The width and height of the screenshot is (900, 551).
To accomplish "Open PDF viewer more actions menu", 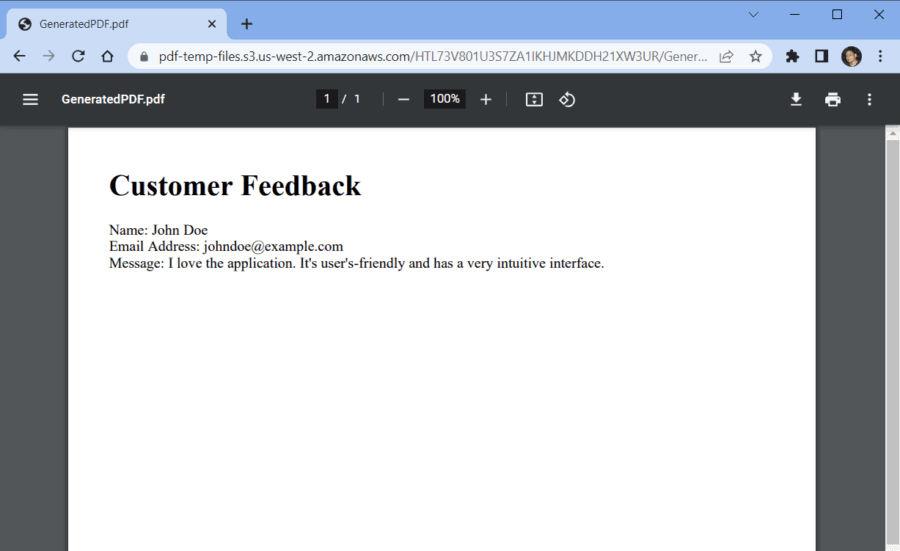I will click(x=869, y=99).
